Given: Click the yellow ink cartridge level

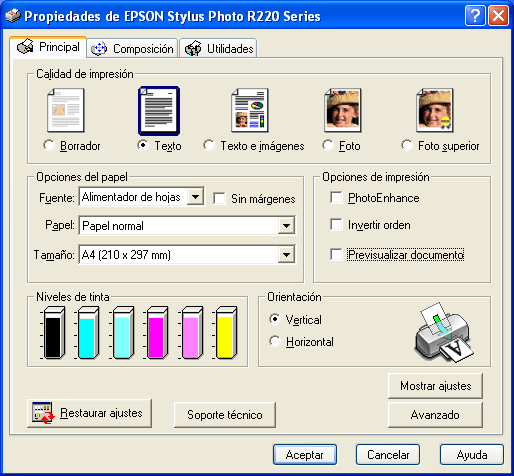Looking at the screenshot, I should coord(226,333).
